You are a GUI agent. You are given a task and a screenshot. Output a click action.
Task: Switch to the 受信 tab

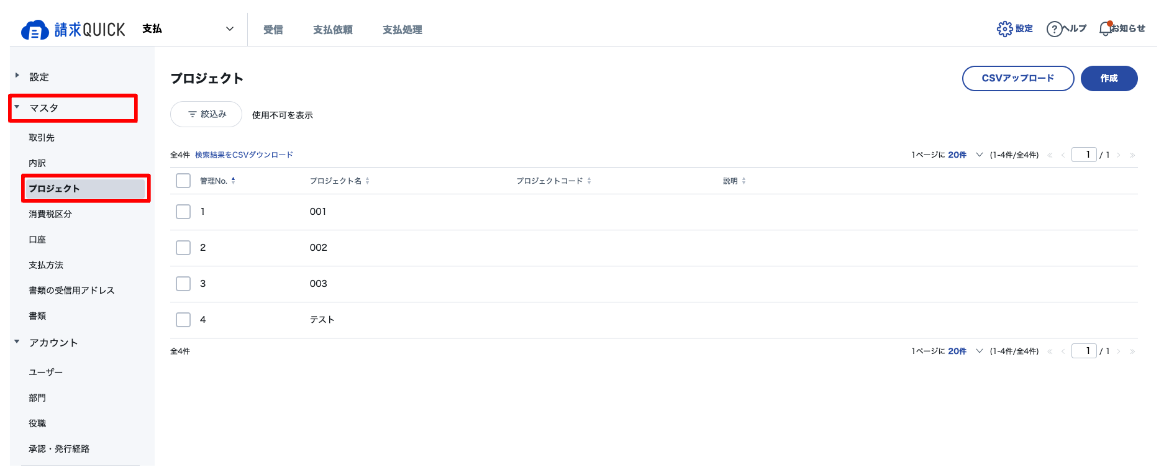pyautogui.click(x=274, y=30)
